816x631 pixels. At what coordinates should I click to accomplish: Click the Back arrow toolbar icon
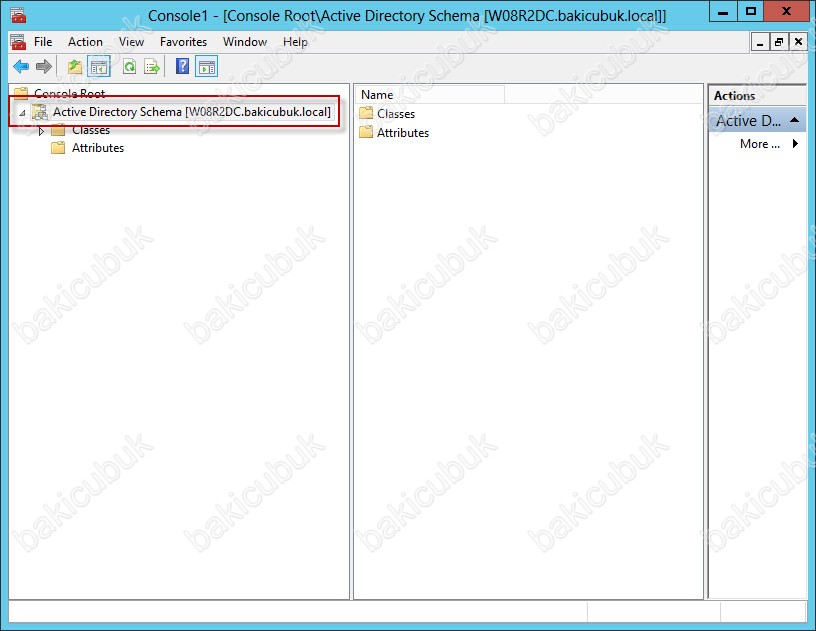[21, 67]
